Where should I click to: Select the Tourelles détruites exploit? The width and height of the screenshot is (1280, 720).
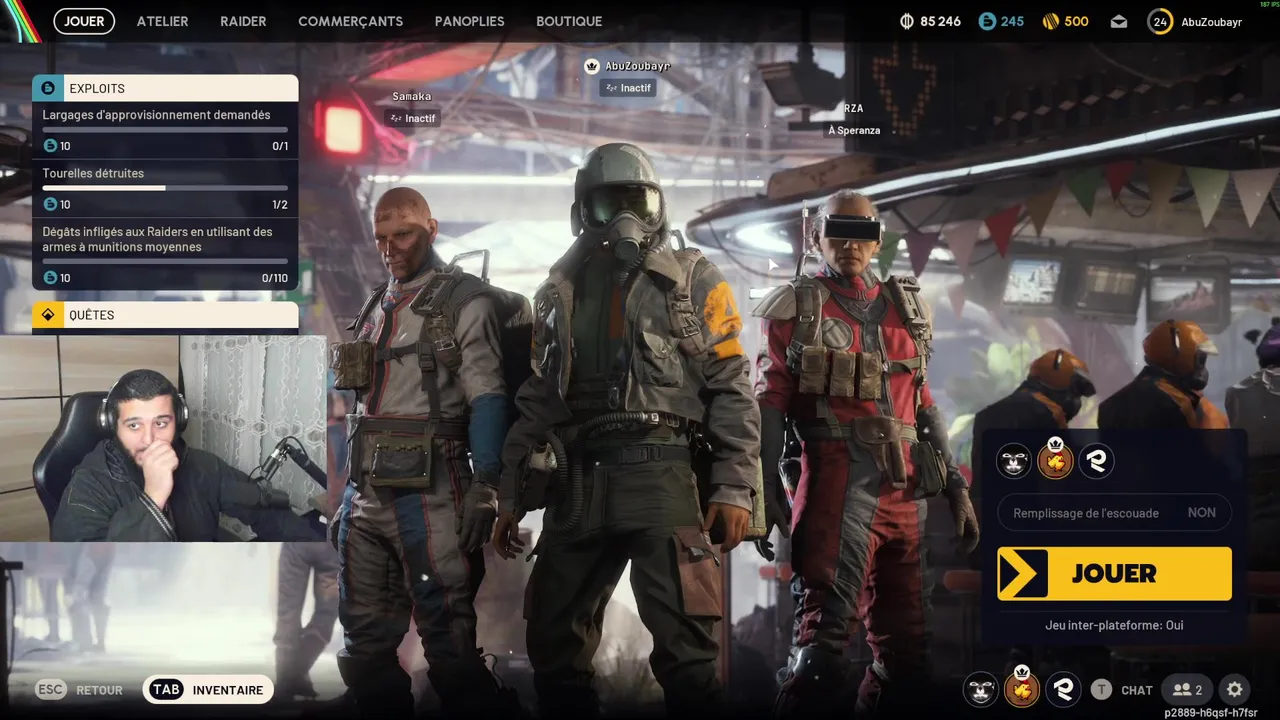(165, 189)
